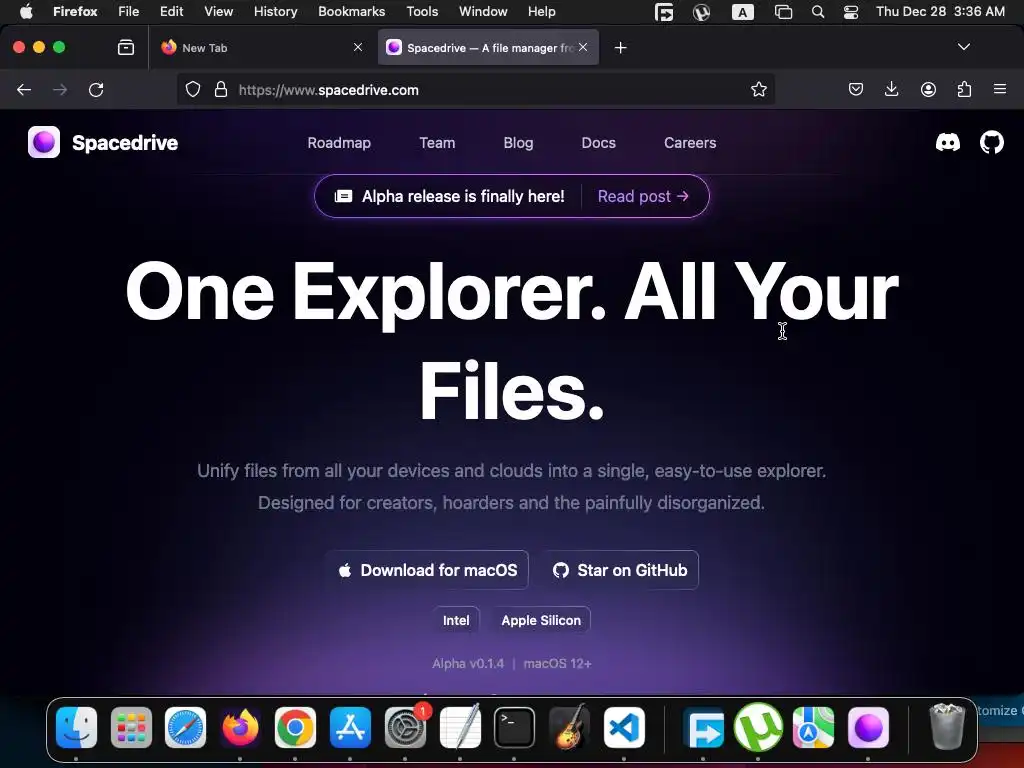This screenshot has width=1024, height=768.
Task: Open App Store from the Dock
Action: click(x=350, y=727)
